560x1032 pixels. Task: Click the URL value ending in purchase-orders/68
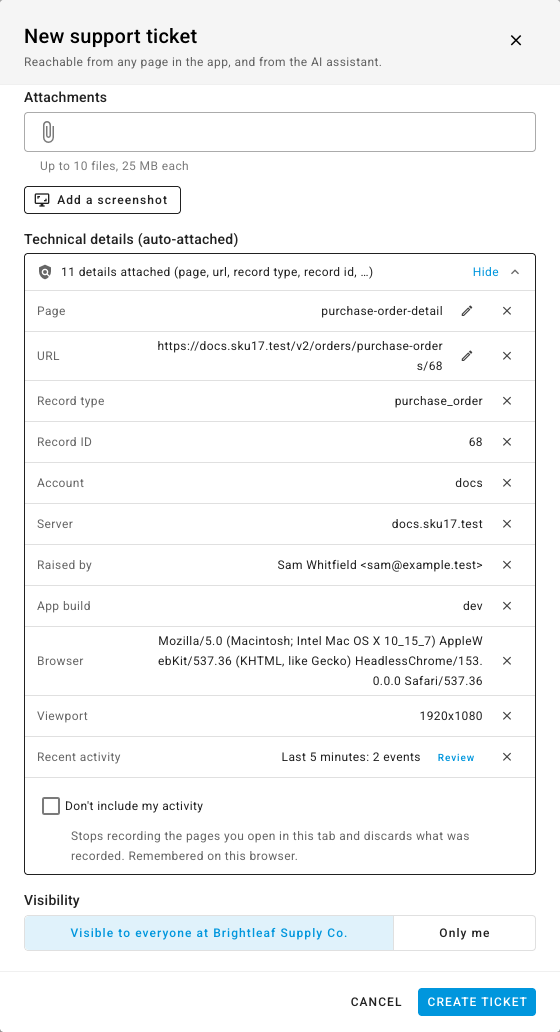coord(300,355)
